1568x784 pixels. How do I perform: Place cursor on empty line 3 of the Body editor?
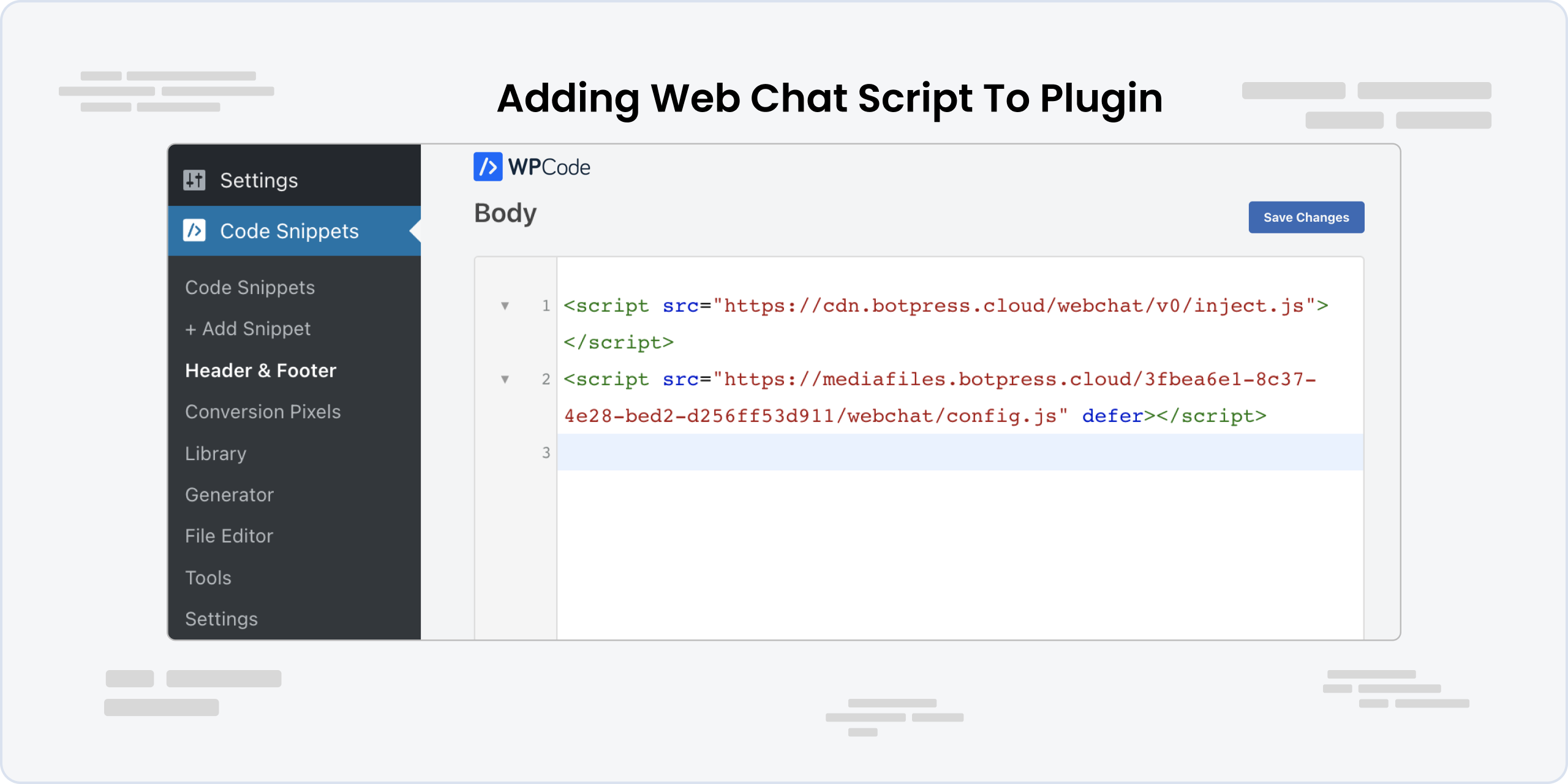pyautogui.click(x=960, y=453)
